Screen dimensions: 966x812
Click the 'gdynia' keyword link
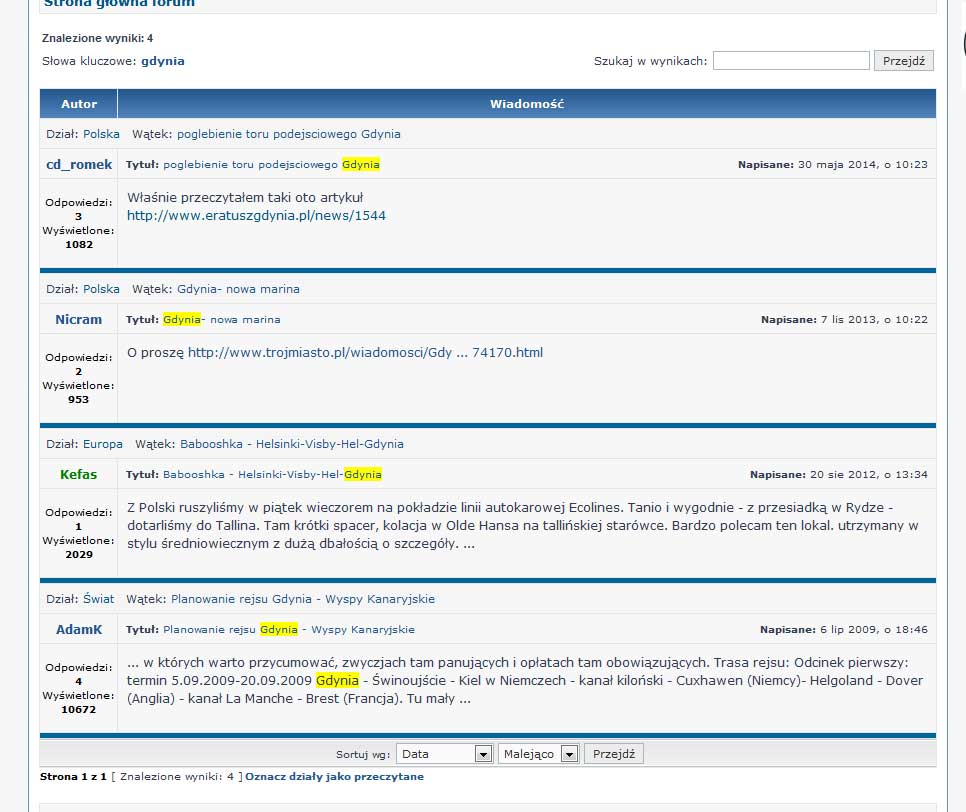click(162, 61)
